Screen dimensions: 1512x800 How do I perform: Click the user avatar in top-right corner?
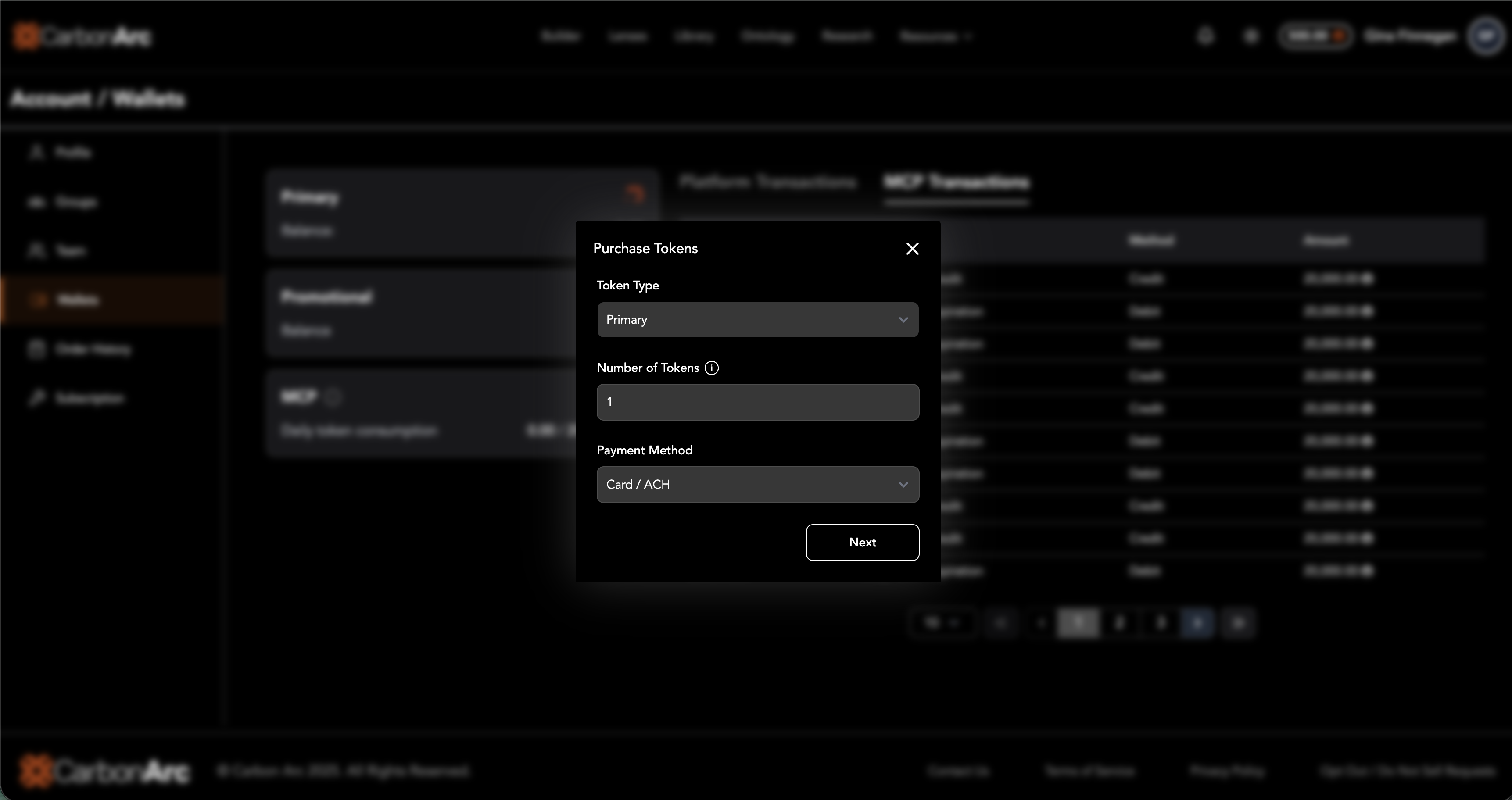[x=1486, y=36]
